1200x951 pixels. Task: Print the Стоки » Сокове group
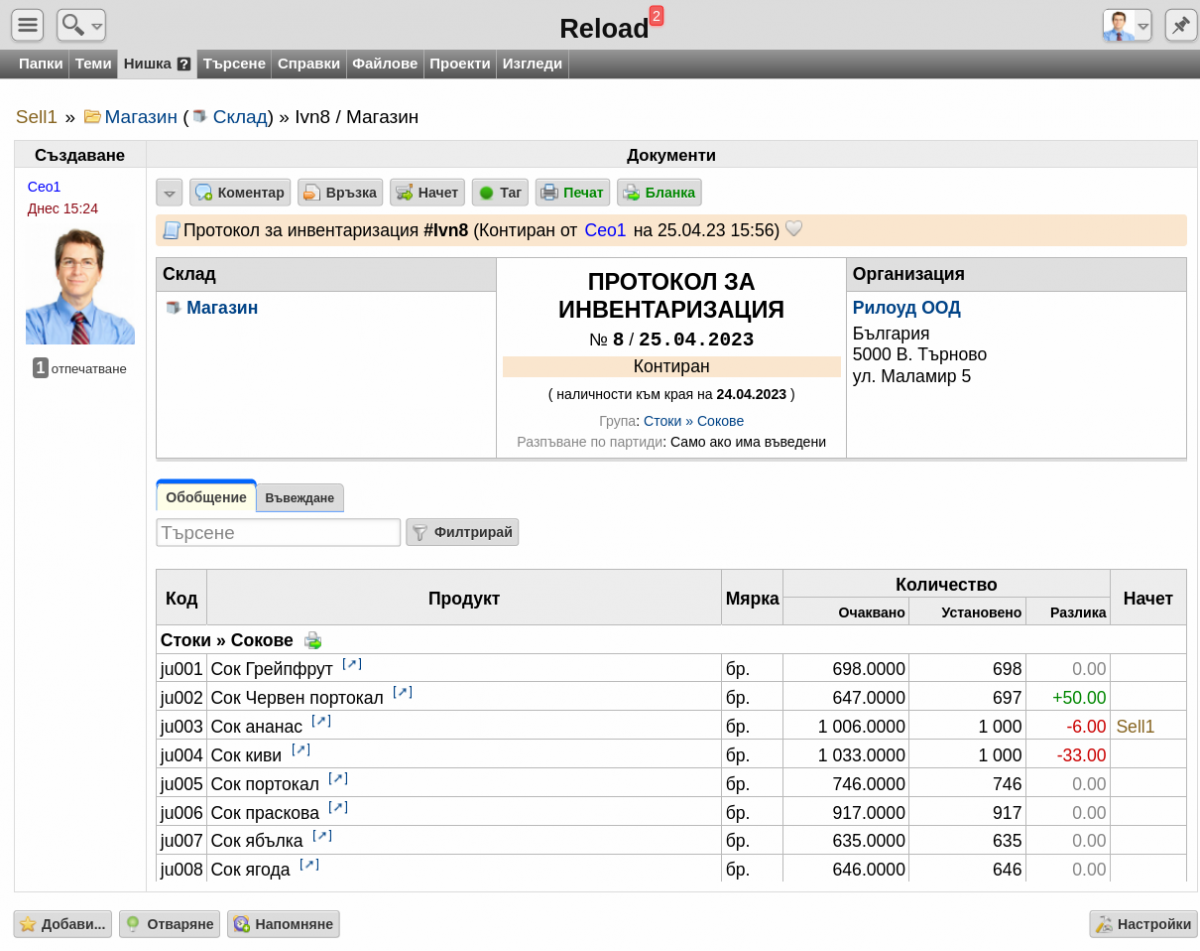[x=313, y=640]
